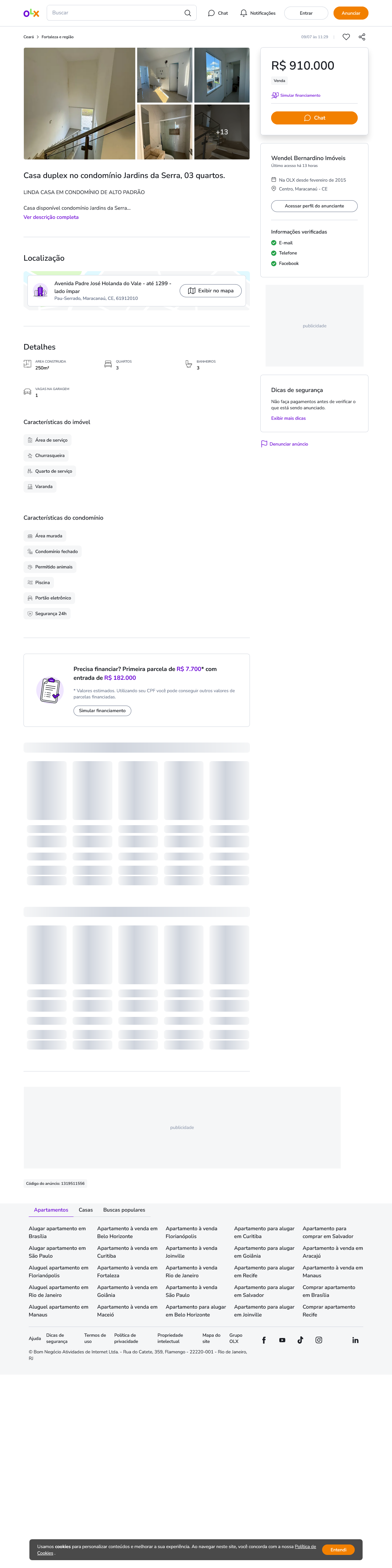Expand Exibir mais dicas
Viewport: 392px width, 1568px height.
[288, 418]
